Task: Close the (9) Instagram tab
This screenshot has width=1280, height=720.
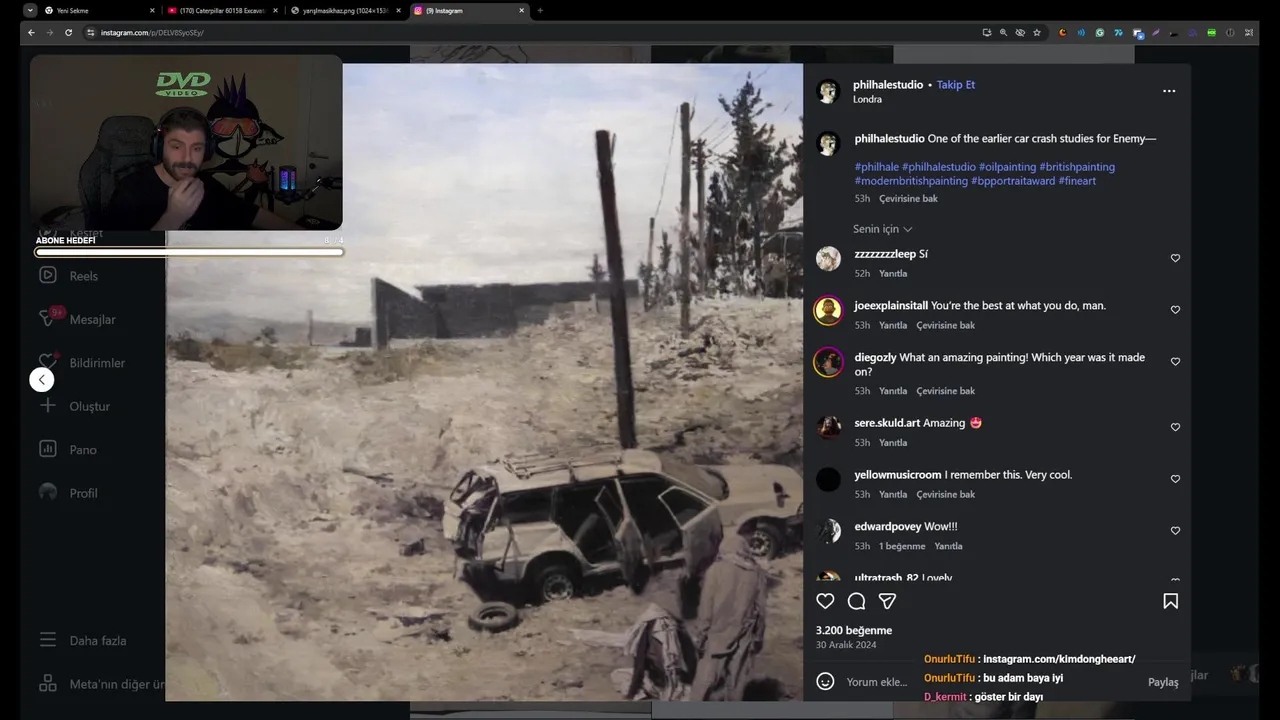Action: pyautogui.click(x=521, y=10)
